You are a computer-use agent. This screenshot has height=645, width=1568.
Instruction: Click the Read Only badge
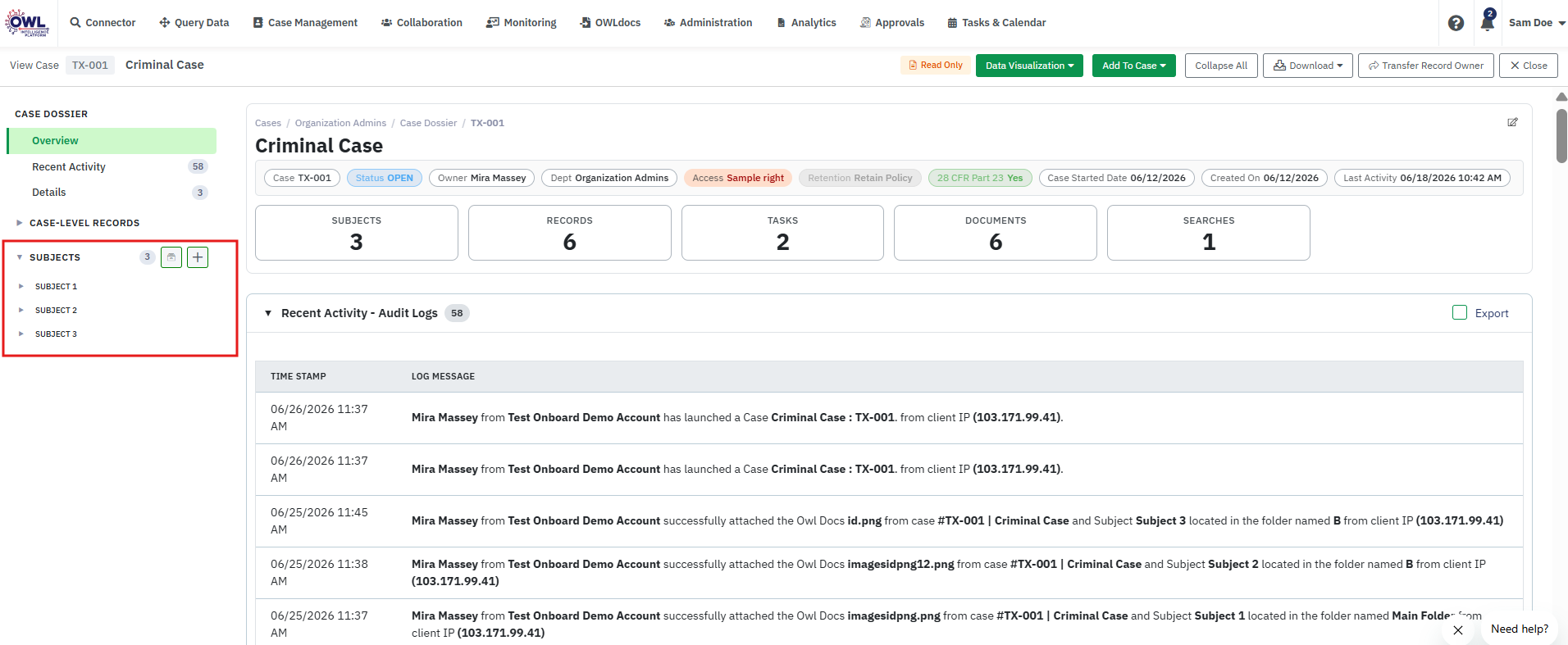click(936, 66)
